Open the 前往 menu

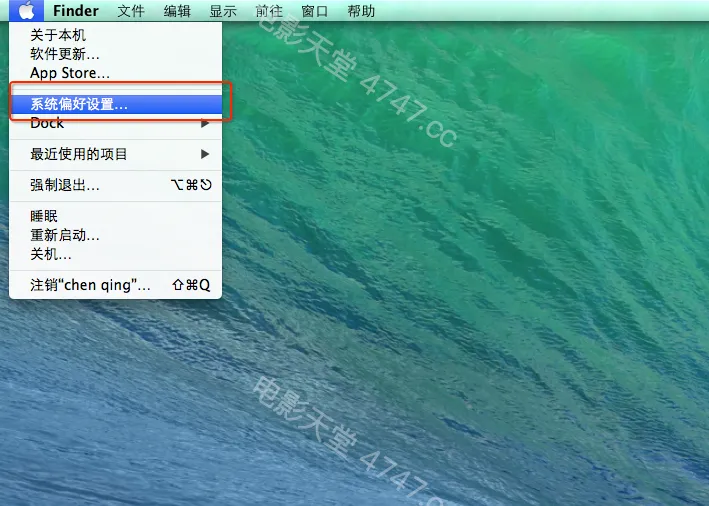[x=268, y=11]
